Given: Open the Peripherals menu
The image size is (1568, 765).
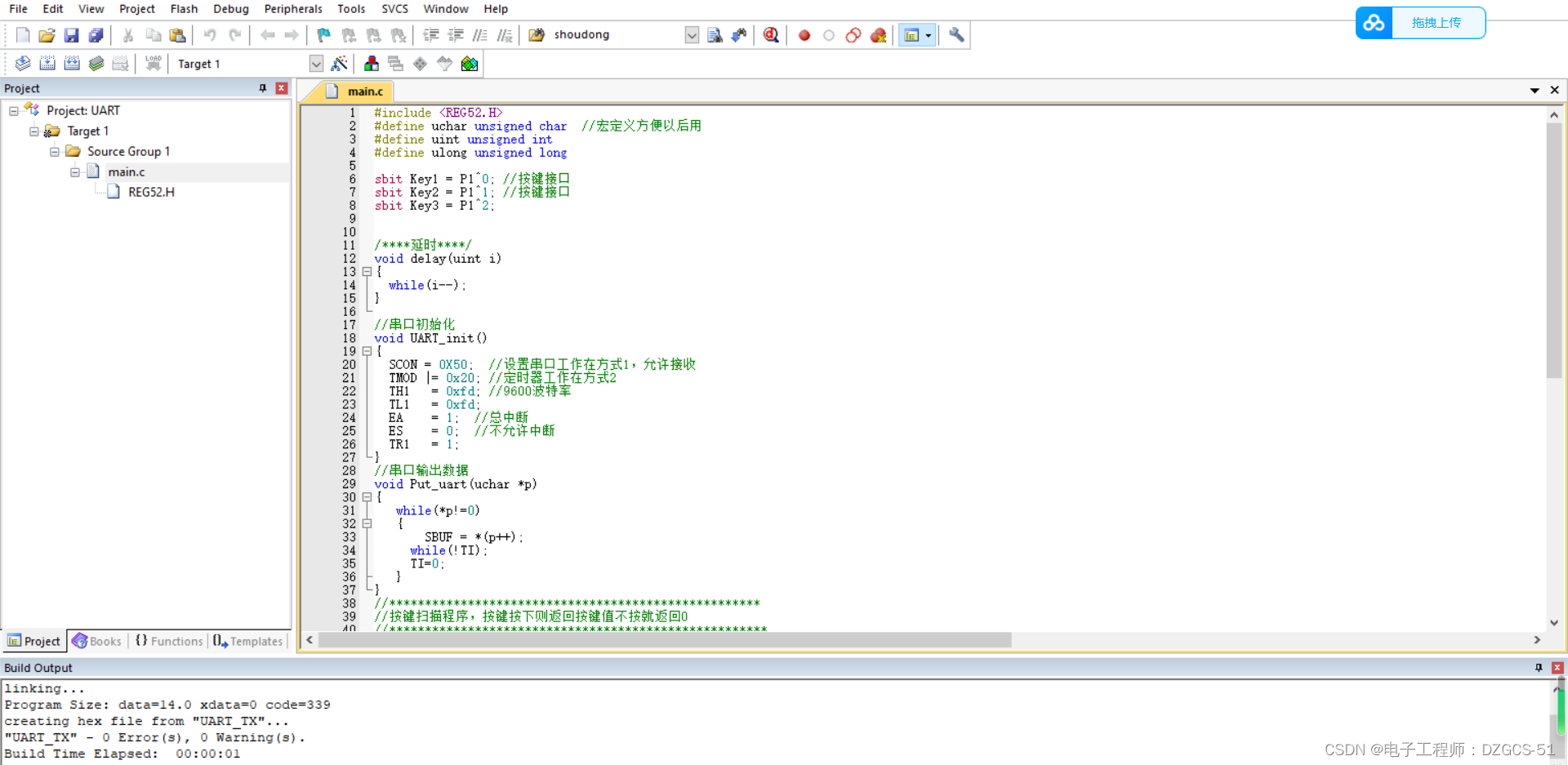Looking at the screenshot, I should click(x=293, y=9).
